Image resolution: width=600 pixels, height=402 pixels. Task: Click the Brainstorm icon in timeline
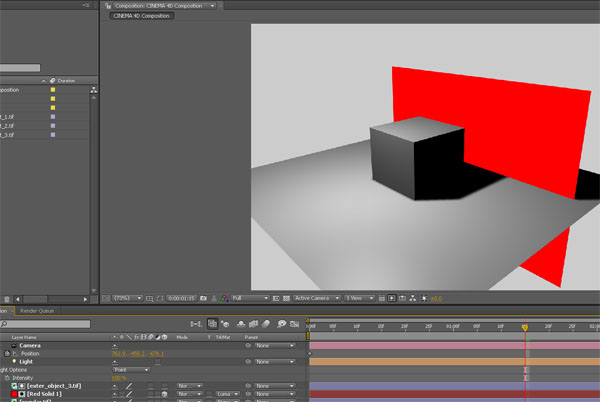tap(281, 324)
